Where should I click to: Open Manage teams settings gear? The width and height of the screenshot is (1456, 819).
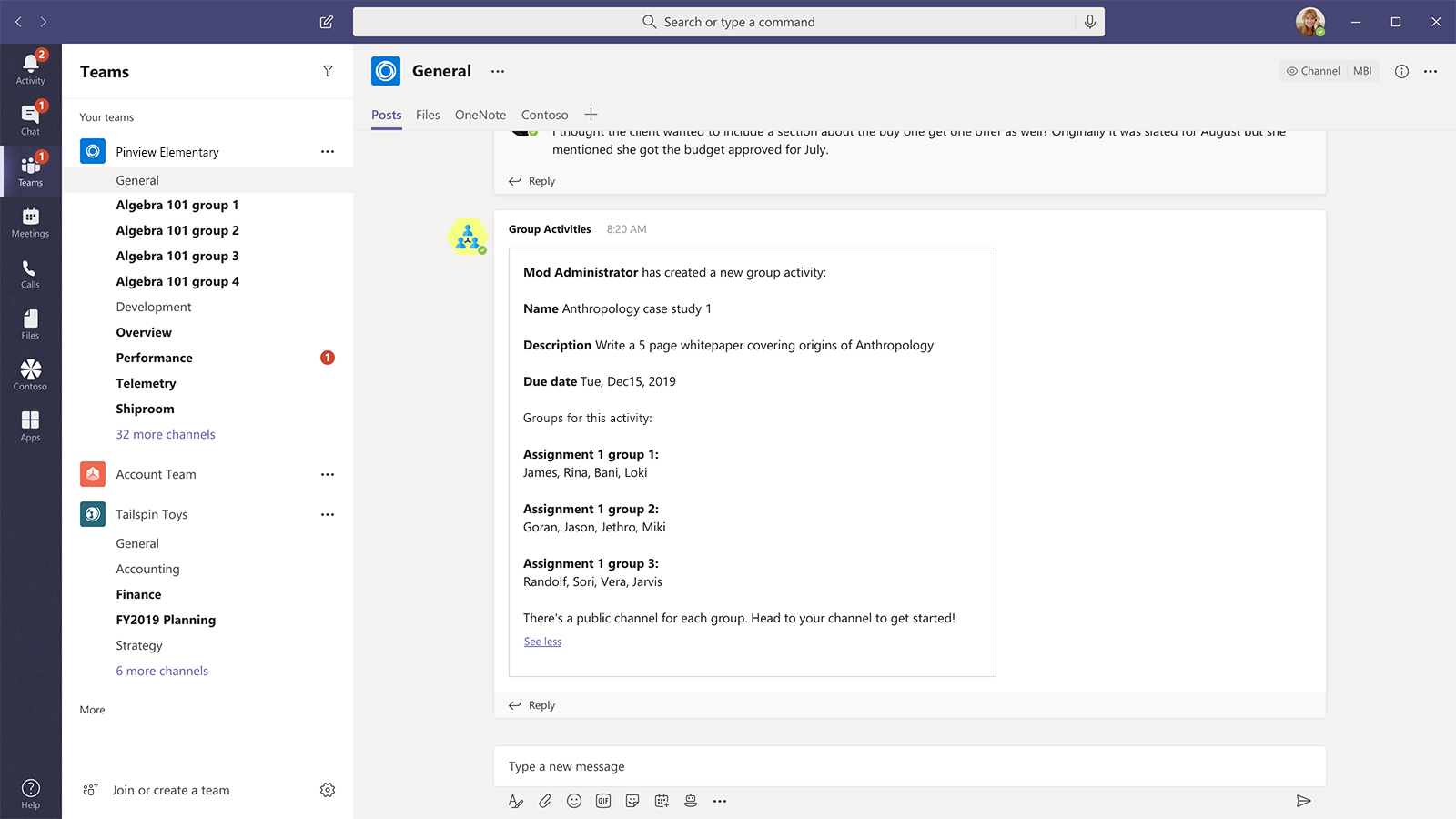pyautogui.click(x=328, y=790)
